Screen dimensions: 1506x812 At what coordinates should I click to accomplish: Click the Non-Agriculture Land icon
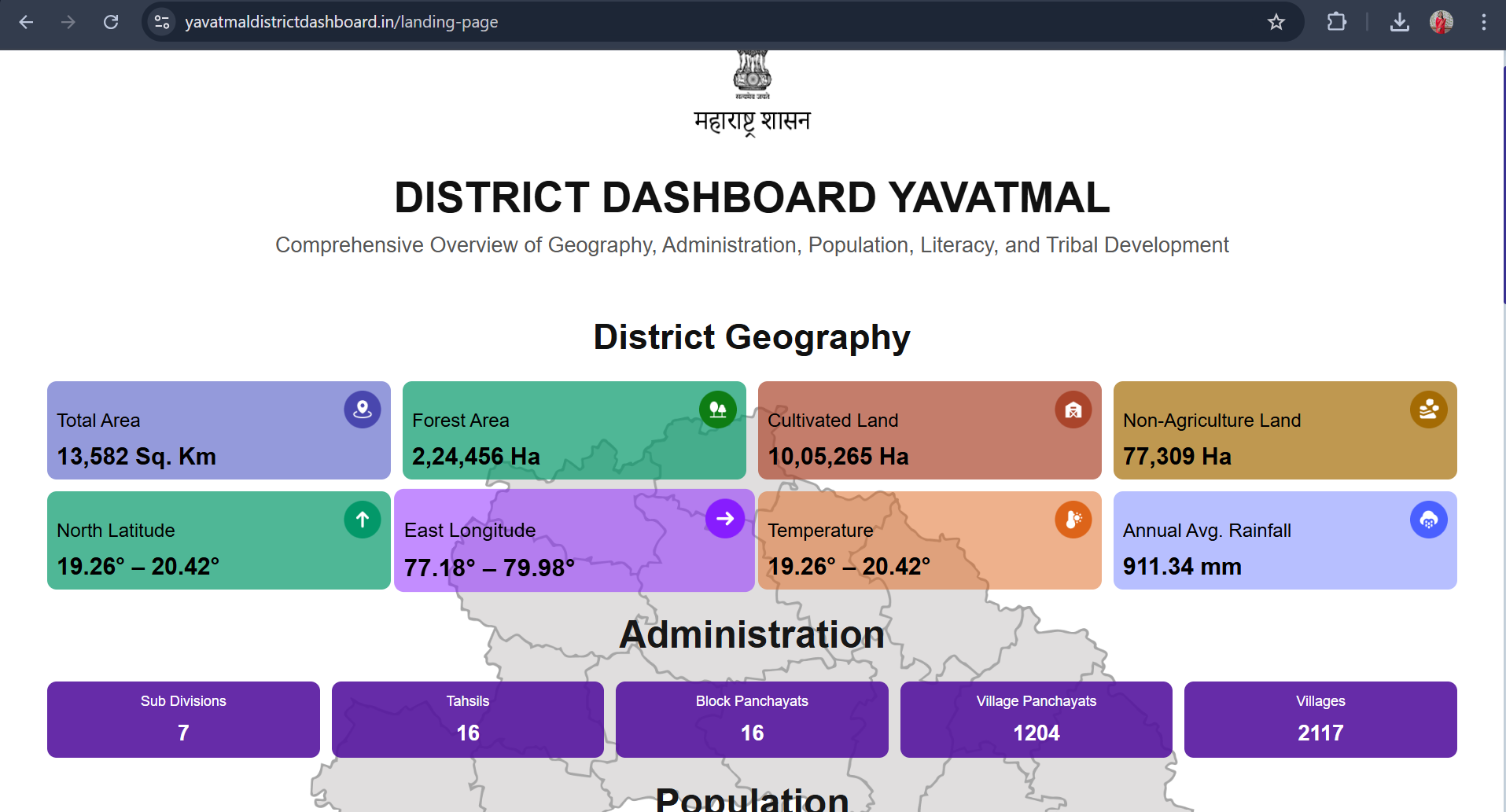coord(1429,410)
